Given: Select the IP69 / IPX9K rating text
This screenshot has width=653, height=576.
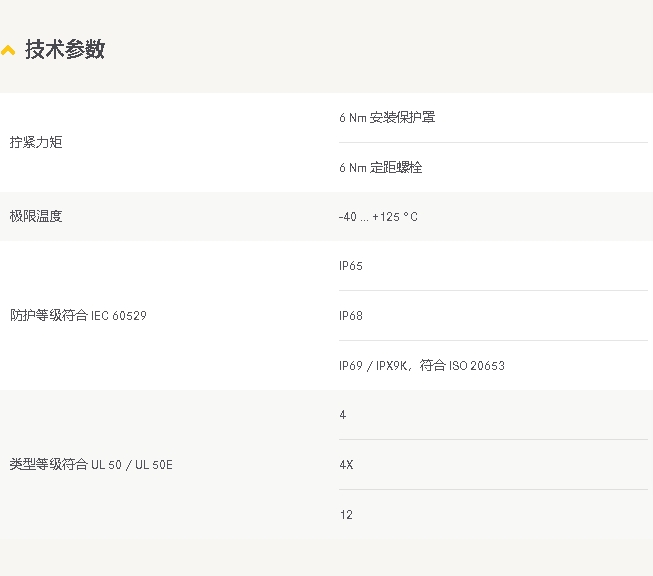Looking at the screenshot, I should [x=374, y=366].
